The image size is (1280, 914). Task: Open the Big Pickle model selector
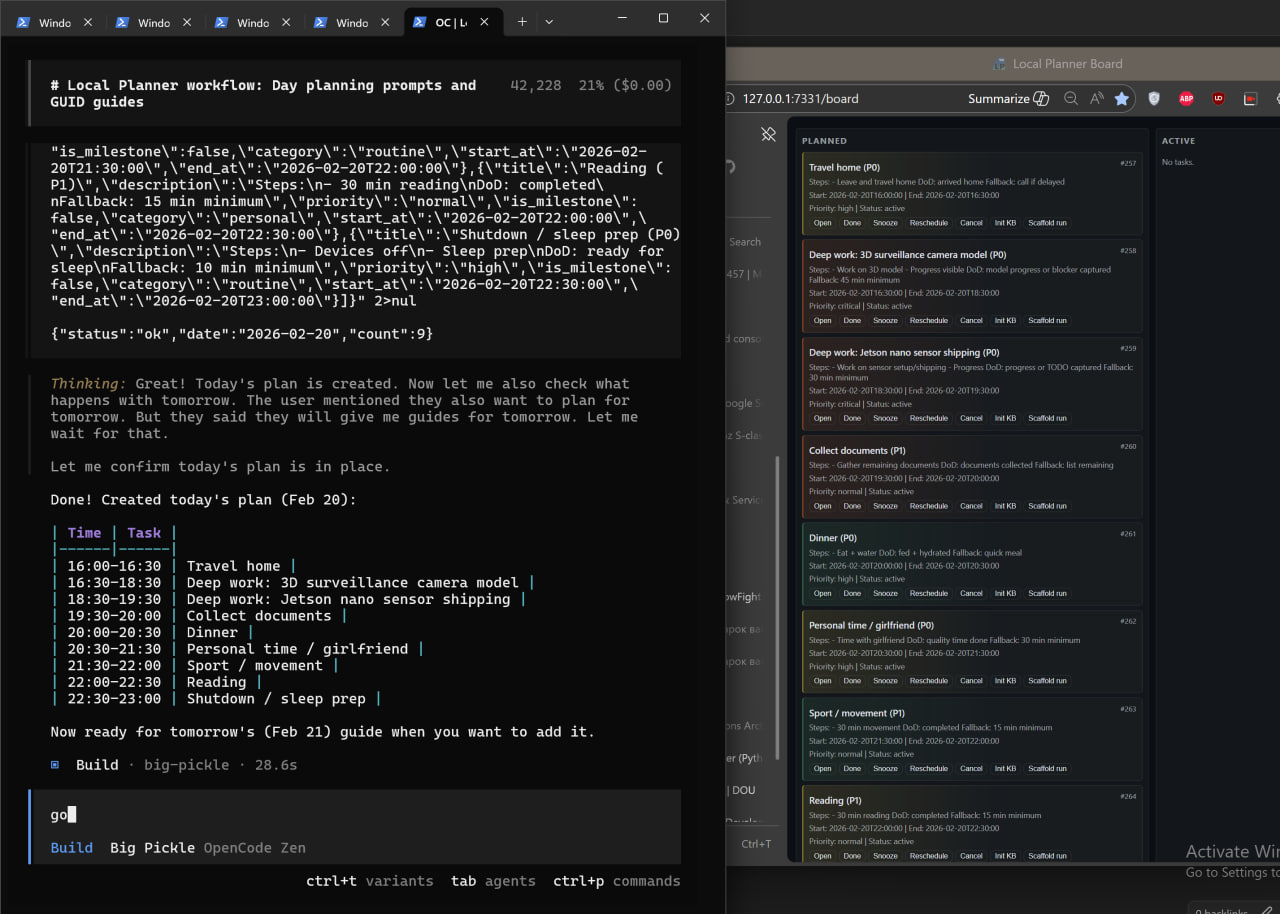(151, 847)
